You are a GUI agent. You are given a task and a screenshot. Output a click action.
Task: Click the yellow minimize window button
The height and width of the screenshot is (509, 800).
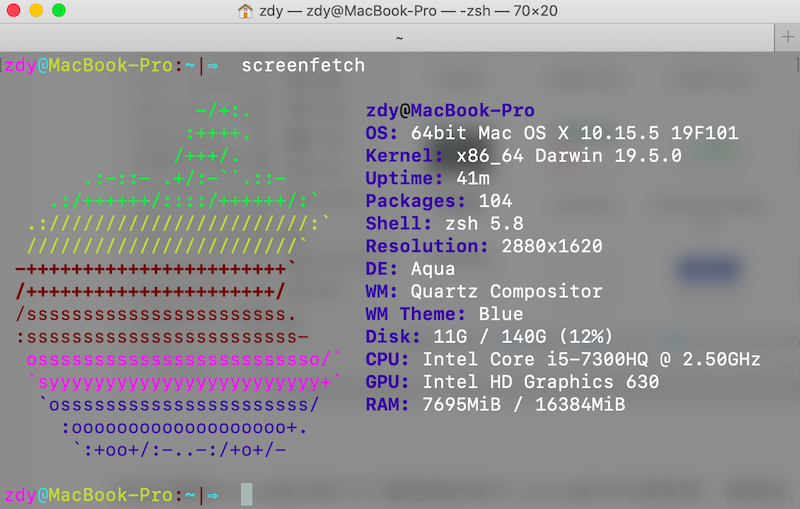[36, 10]
